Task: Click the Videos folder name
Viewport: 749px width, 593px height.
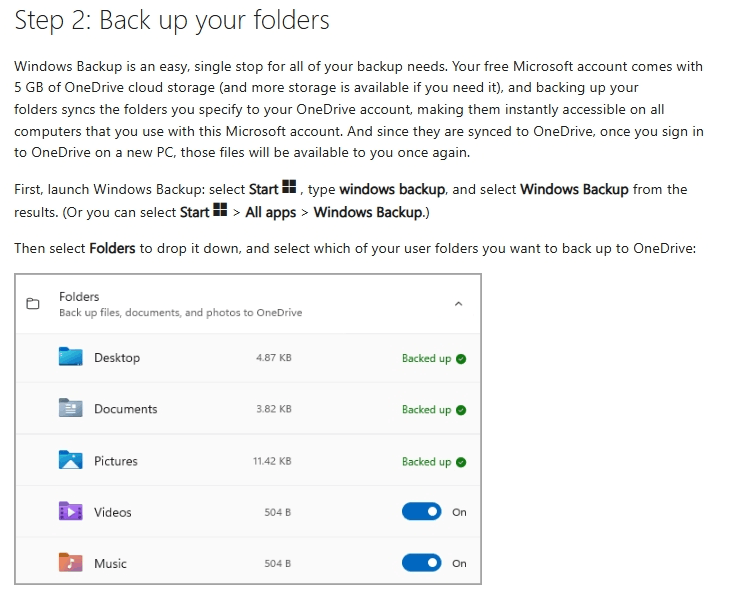Action: point(113,512)
